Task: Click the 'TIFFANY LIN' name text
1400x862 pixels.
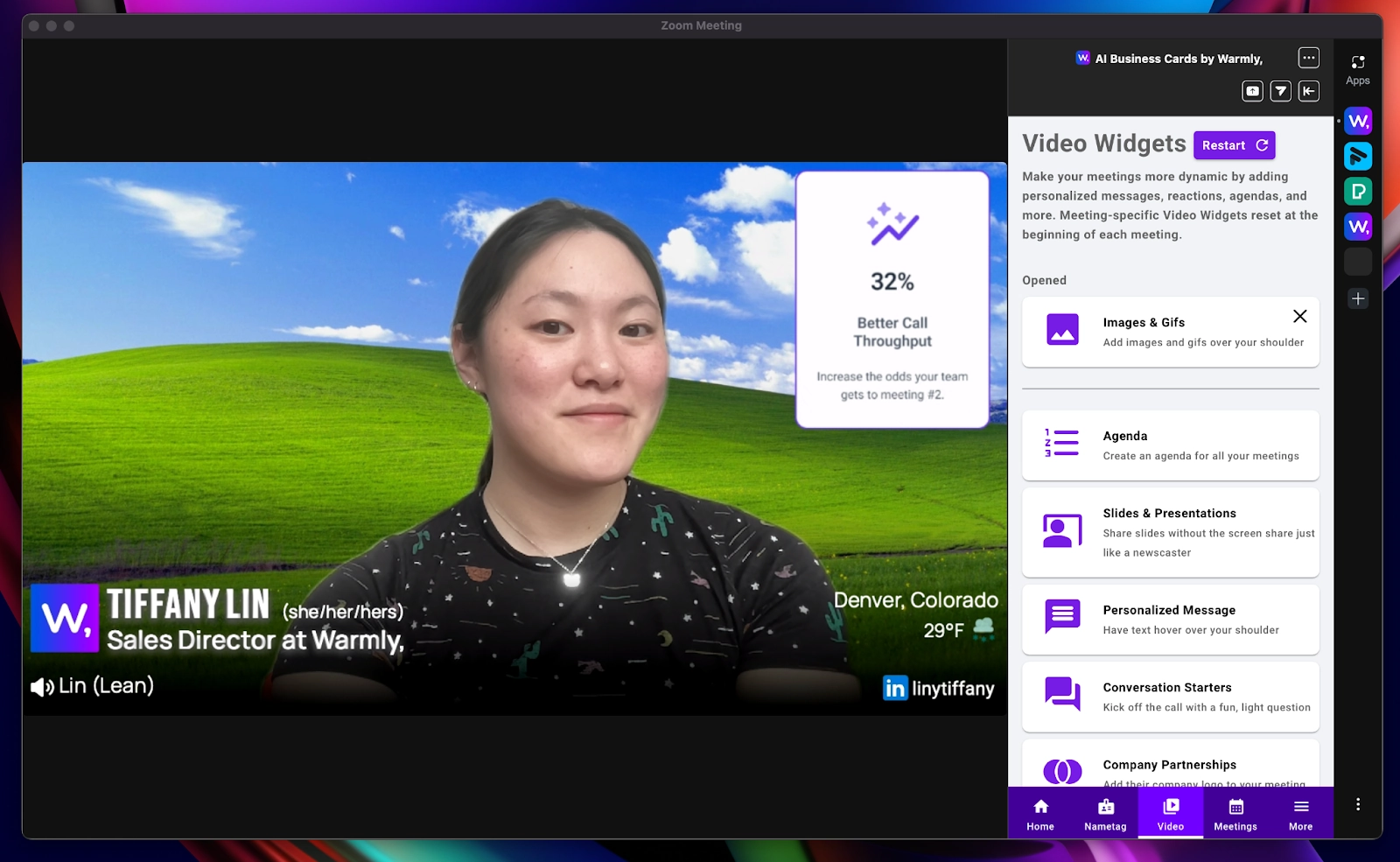Action: click(x=188, y=604)
